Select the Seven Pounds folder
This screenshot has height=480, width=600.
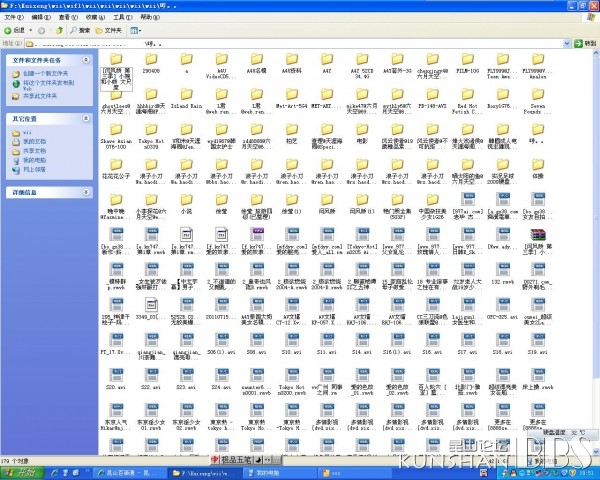click(538, 101)
